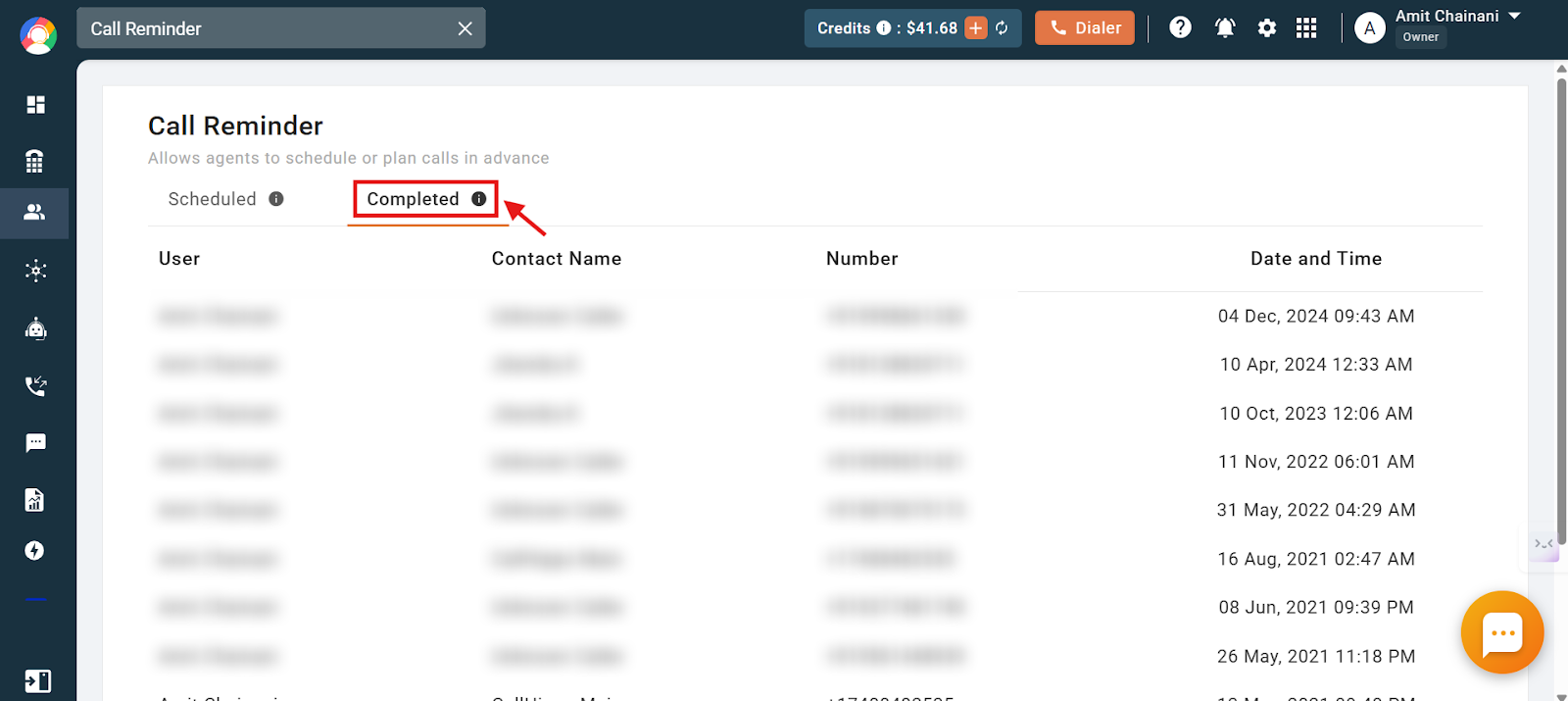Open the integrations hub sidebar icon
The height and width of the screenshot is (701, 1568).
point(35,271)
